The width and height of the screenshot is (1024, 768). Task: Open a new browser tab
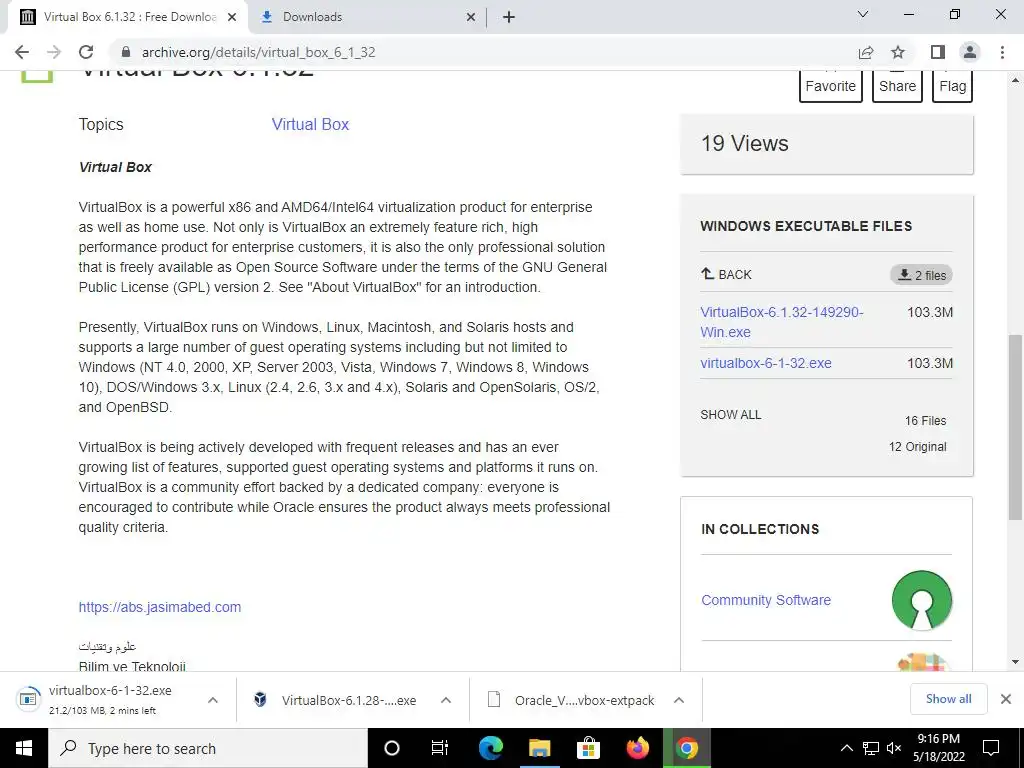pyautogui.click(x=509, y=17)
